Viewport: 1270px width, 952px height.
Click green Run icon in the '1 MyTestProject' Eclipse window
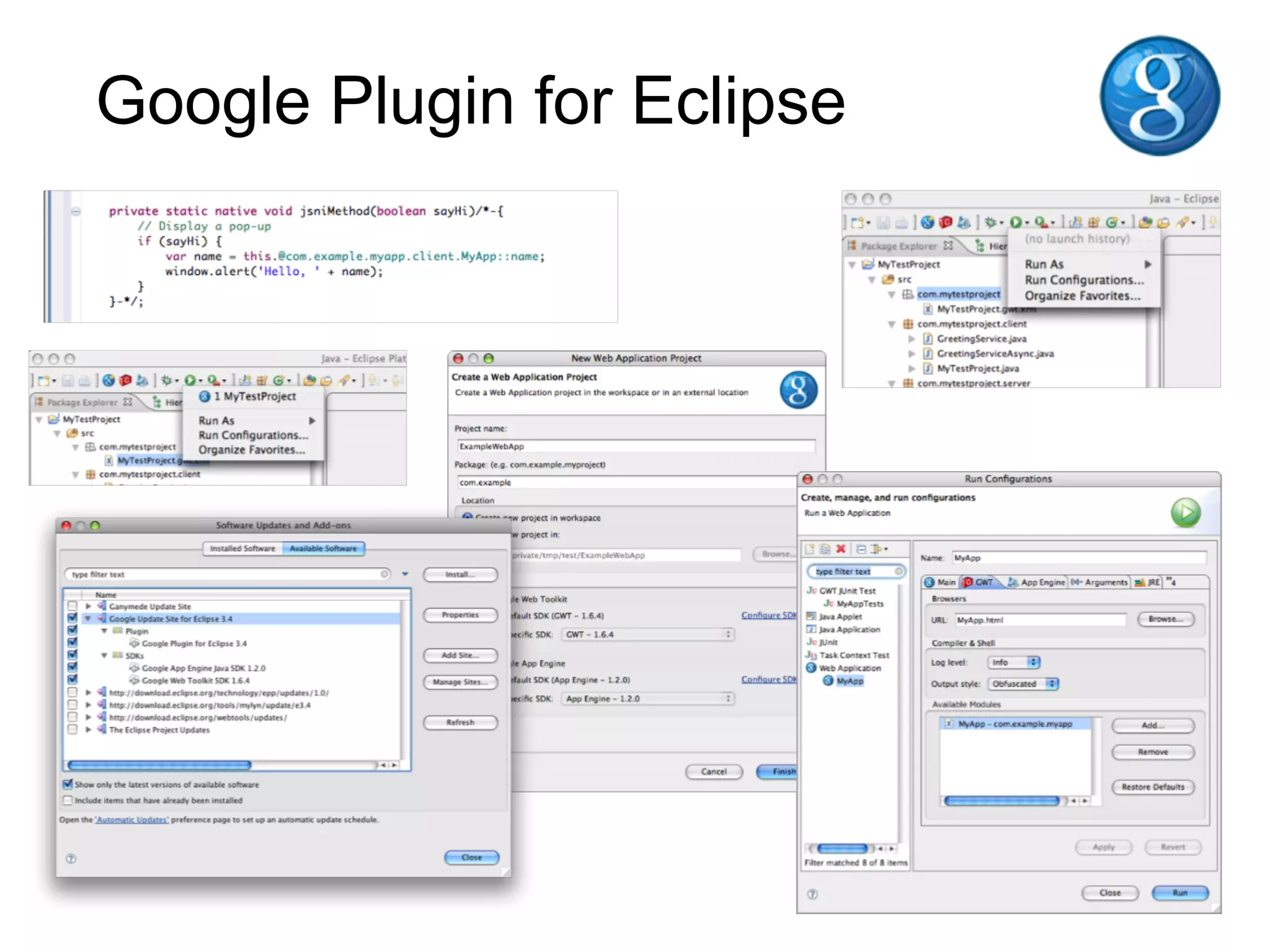point(190,381)
